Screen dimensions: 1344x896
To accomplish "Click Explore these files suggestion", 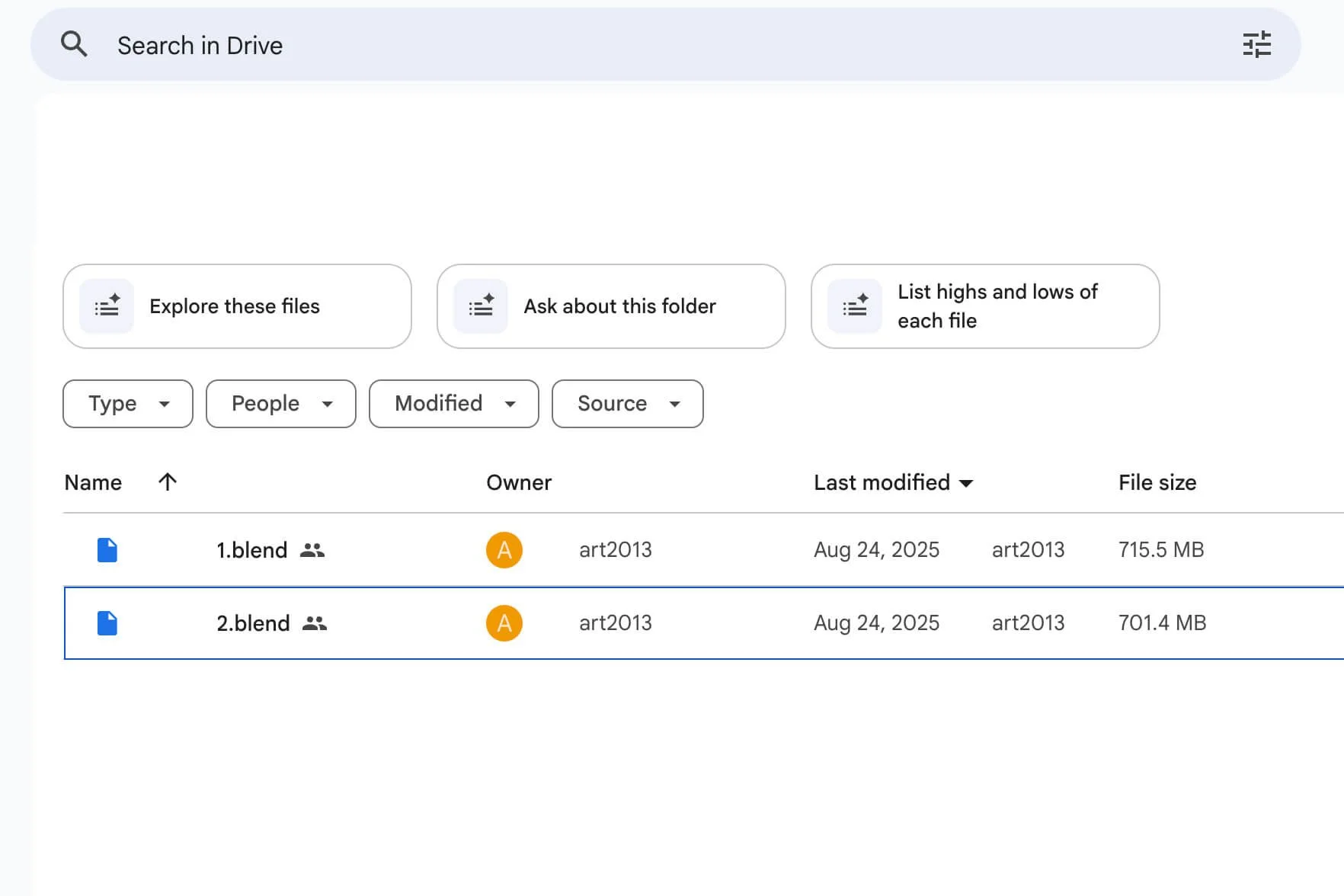I will tap(237, 306).
